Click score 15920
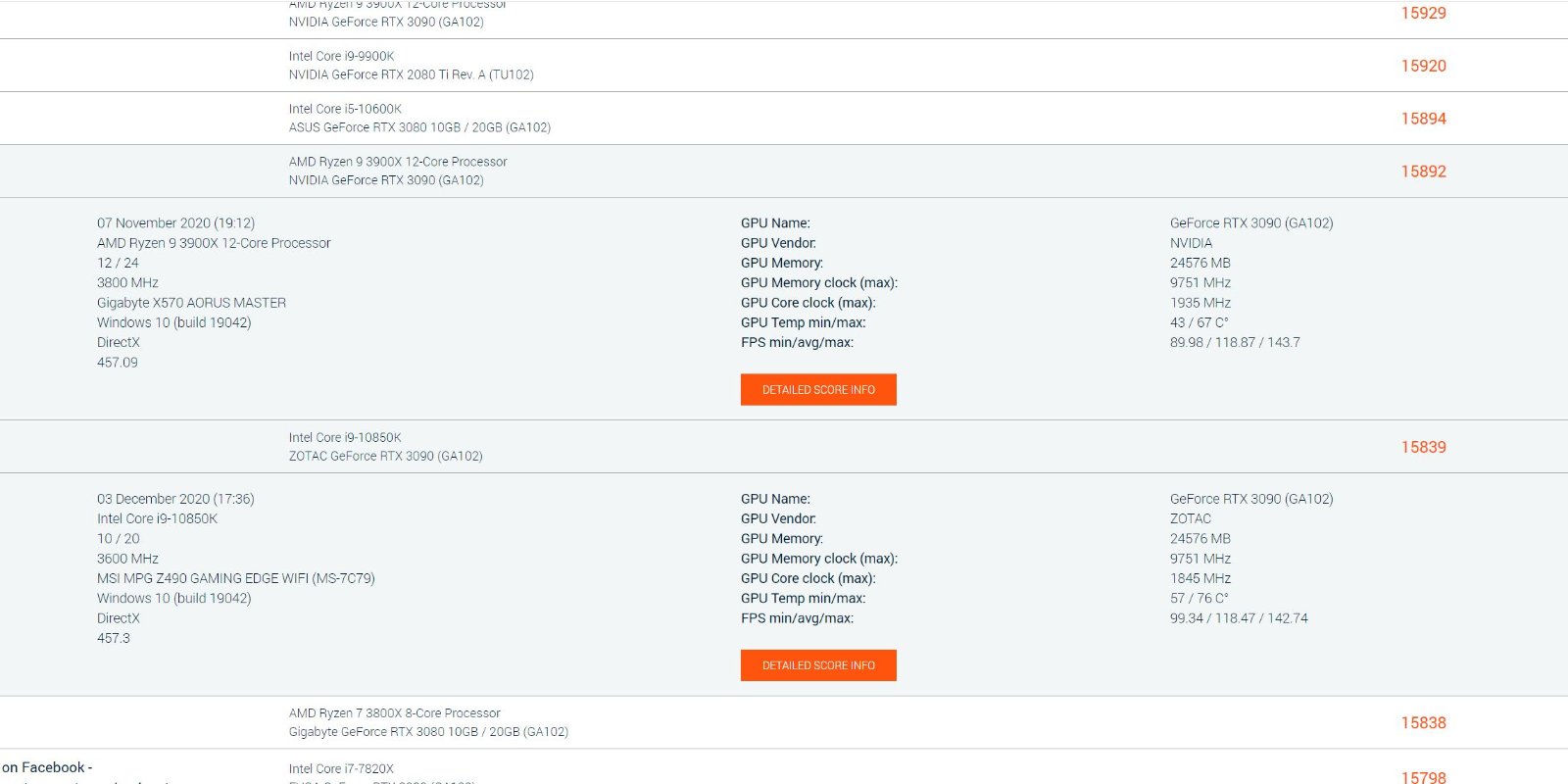The height and width of the screenshot is (784, 1568). (x=1423, y=66)
